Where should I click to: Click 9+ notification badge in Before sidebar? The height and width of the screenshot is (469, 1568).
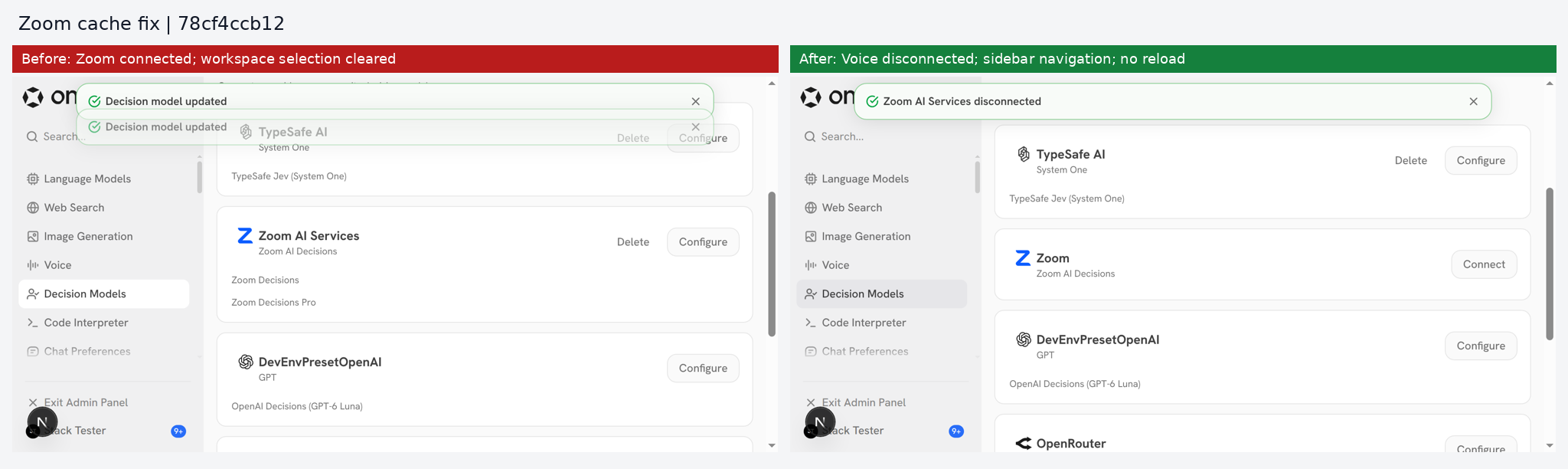[x=178, y=431]
